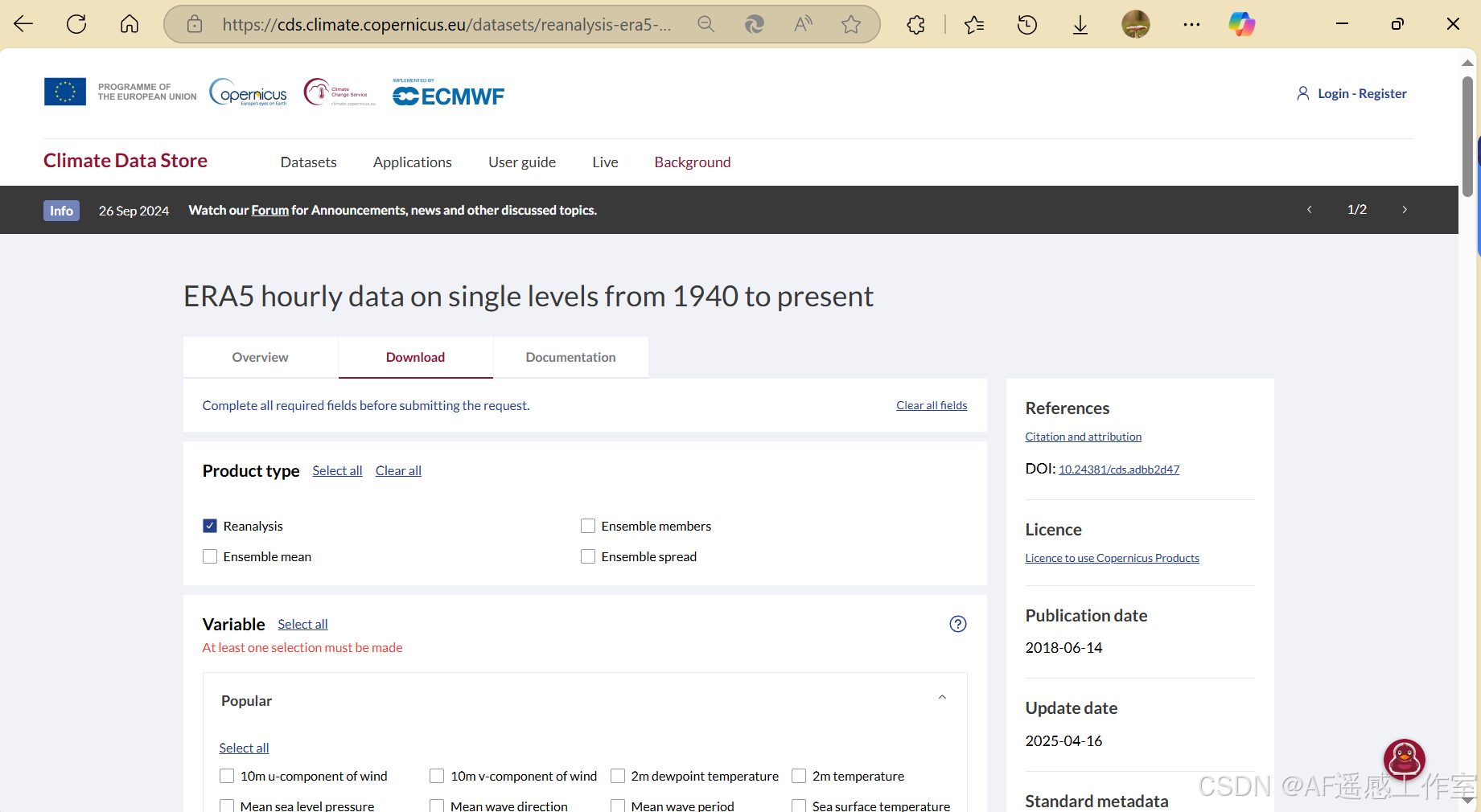Collapse the Popular variables section
Image resolution: width=1481 pixels, height=812 pixels.
pos(942,697)
